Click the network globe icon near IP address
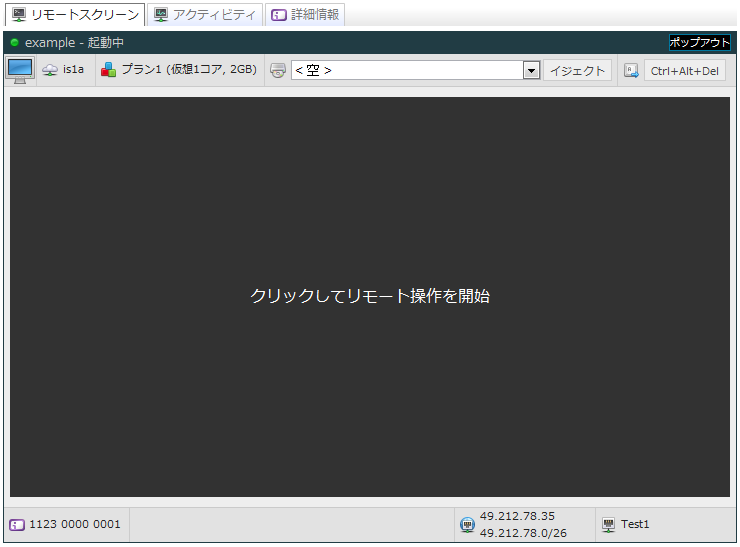Viewport: 740px width, 547px height. tap(467, 525)
